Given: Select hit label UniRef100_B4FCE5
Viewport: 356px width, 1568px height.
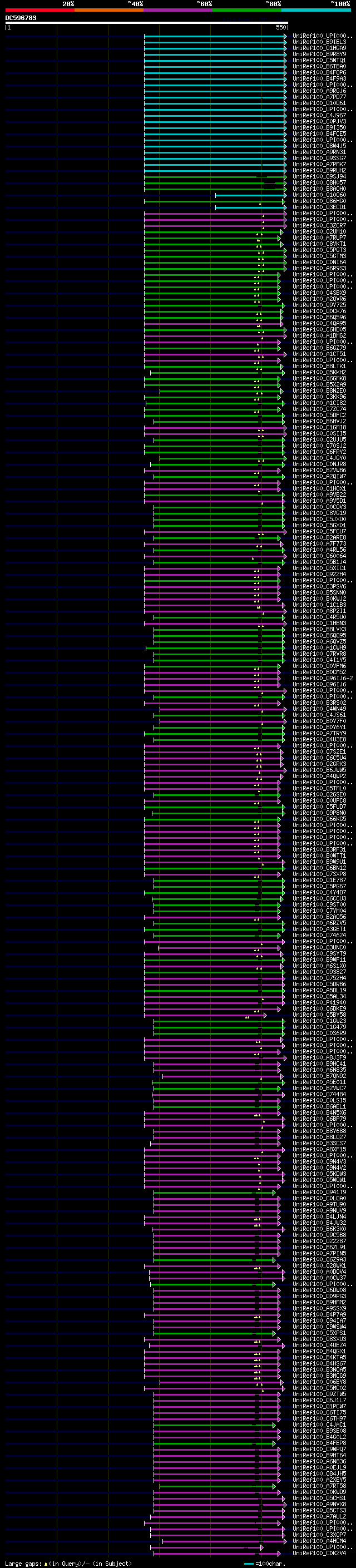Looking at the screenshot, I should [319, 133].
